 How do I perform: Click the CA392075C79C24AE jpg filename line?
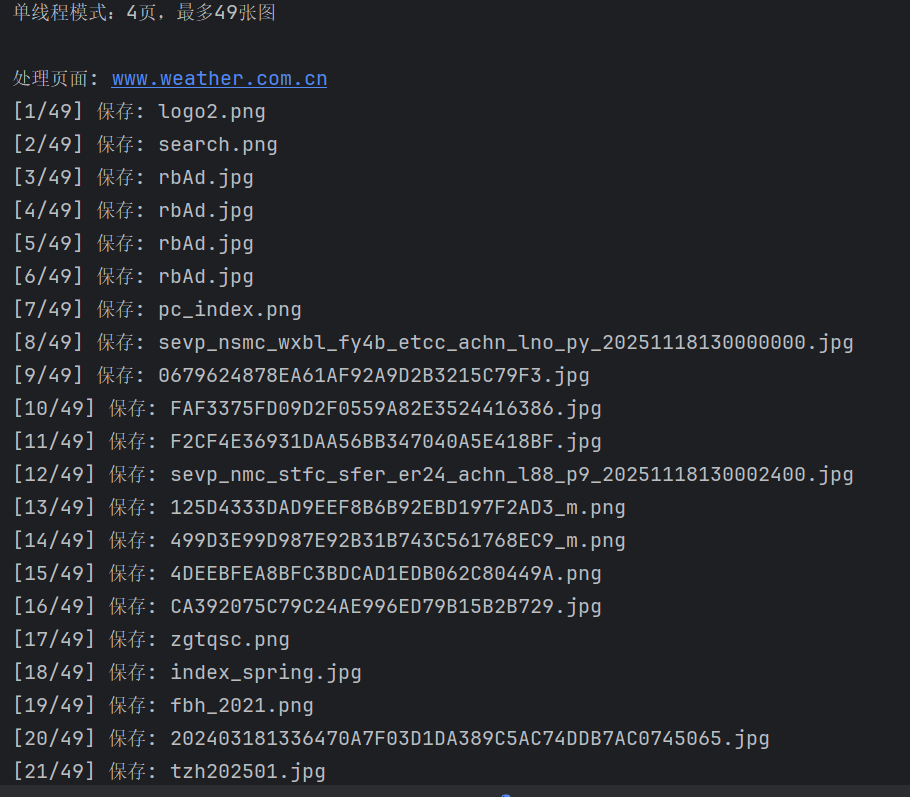tap(307, 607)
